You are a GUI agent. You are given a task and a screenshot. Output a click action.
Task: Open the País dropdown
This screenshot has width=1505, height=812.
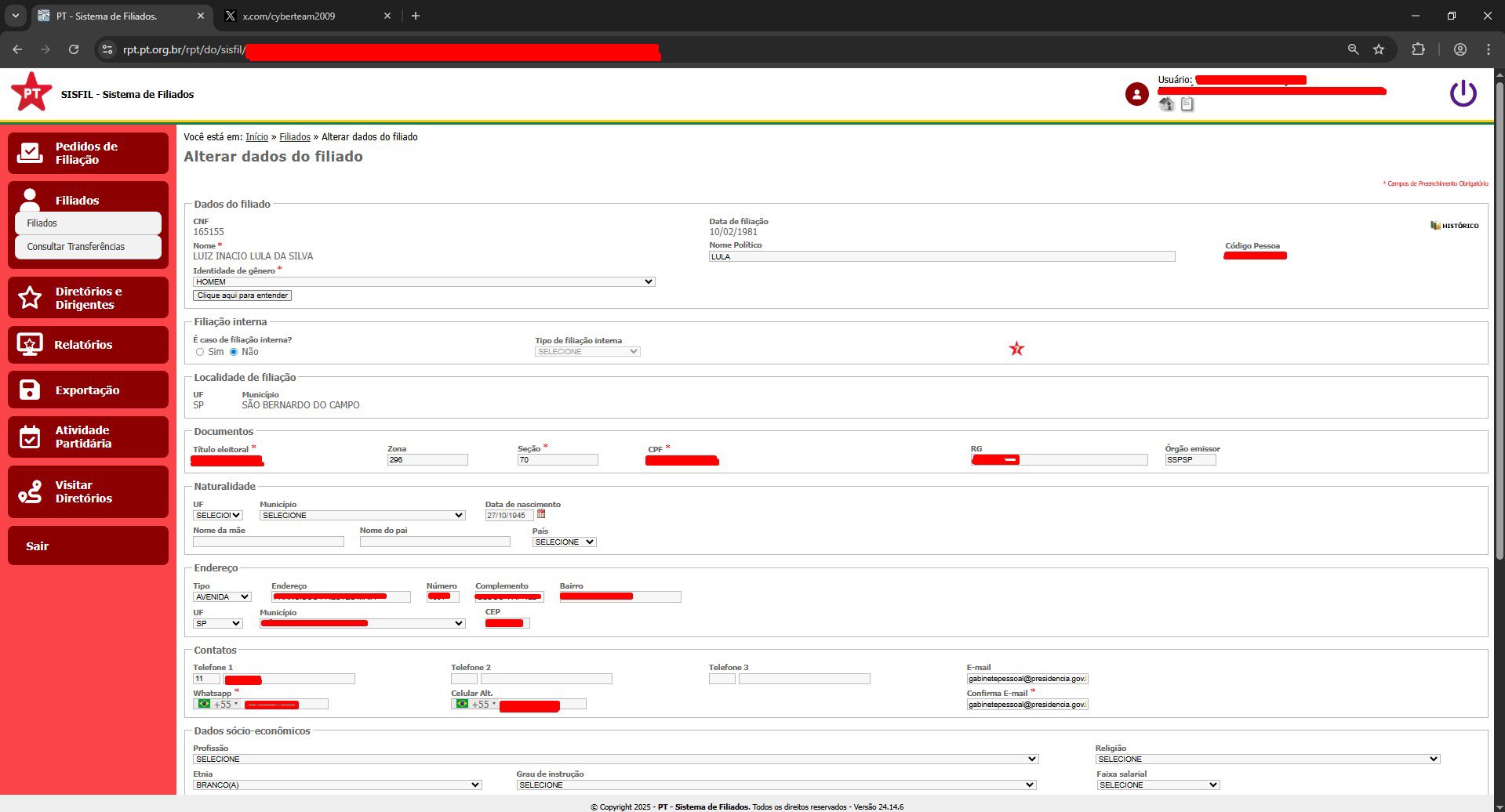[x=564, y=542]
